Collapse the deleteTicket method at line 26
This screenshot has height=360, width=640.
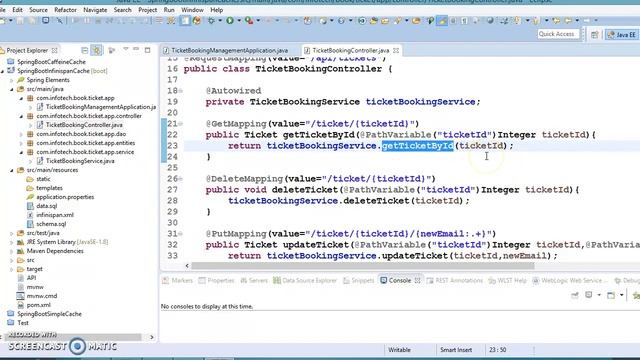click(180, 179)
